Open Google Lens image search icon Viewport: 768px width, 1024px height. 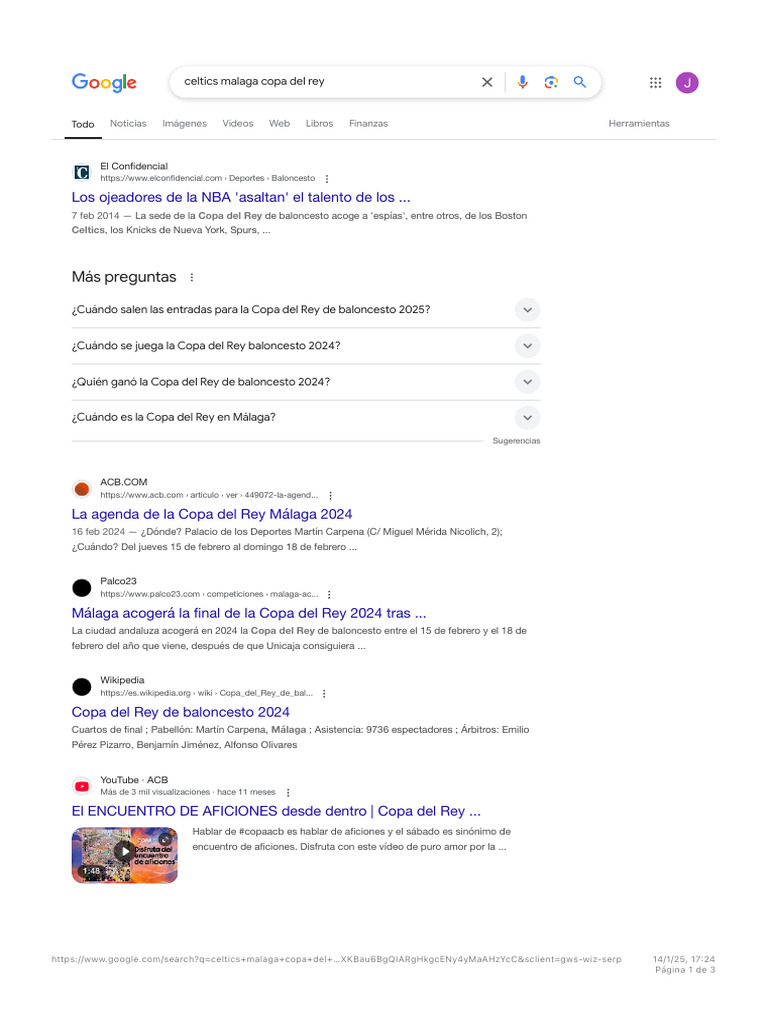(551, 82)
